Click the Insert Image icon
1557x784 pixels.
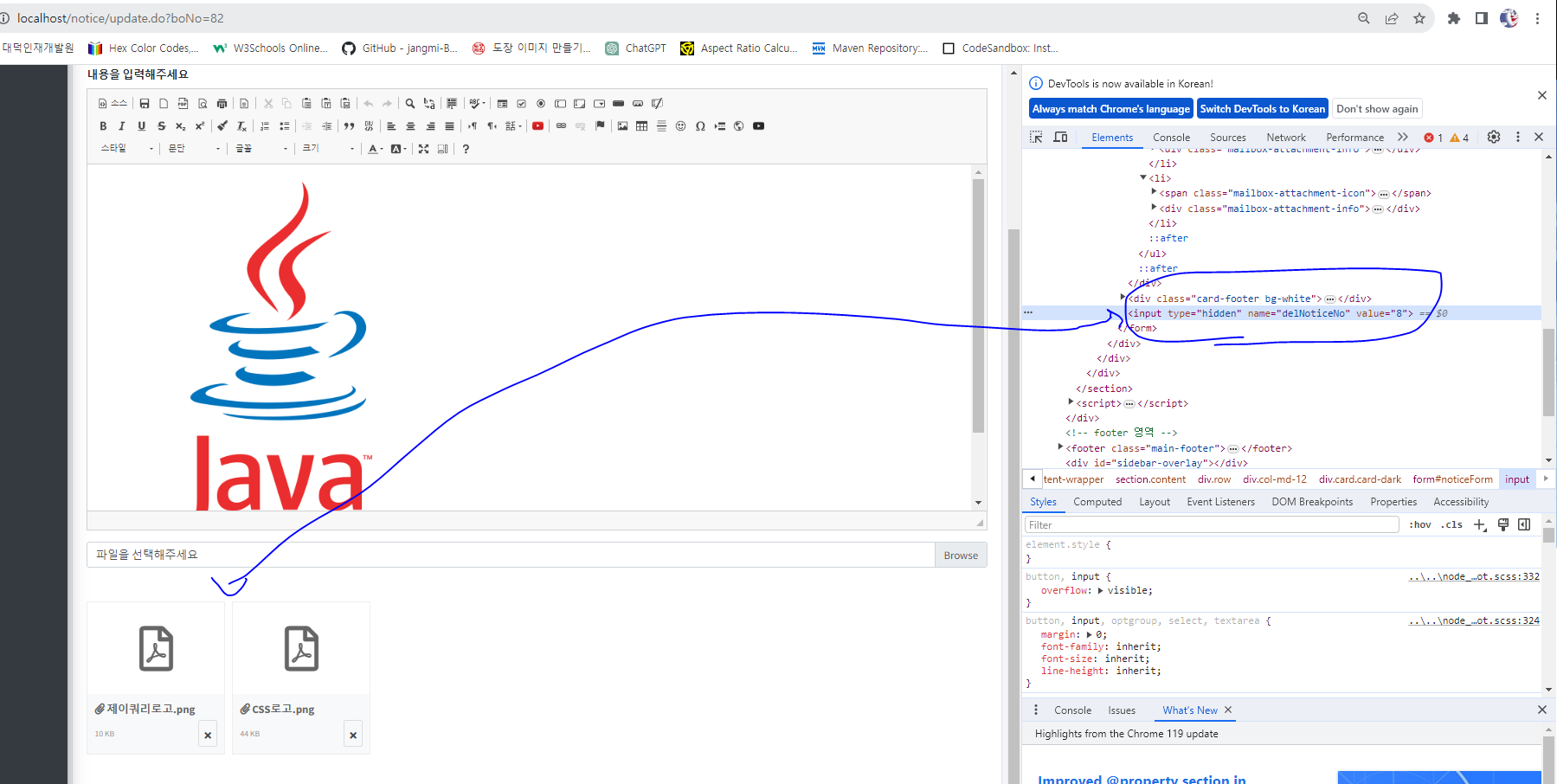(x=622, y=126)
